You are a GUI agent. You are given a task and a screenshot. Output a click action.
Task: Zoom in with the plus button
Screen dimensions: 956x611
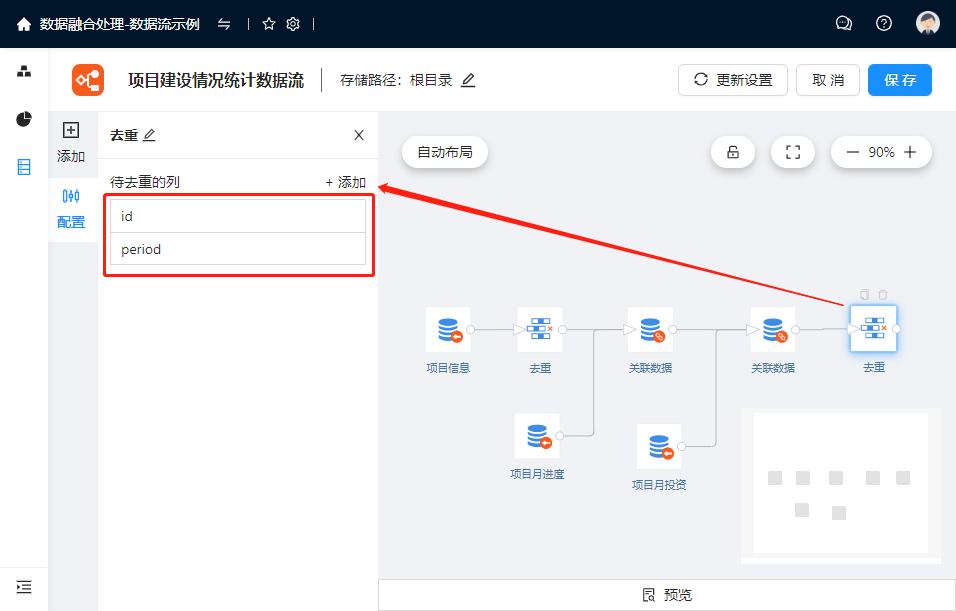[910, 152]
